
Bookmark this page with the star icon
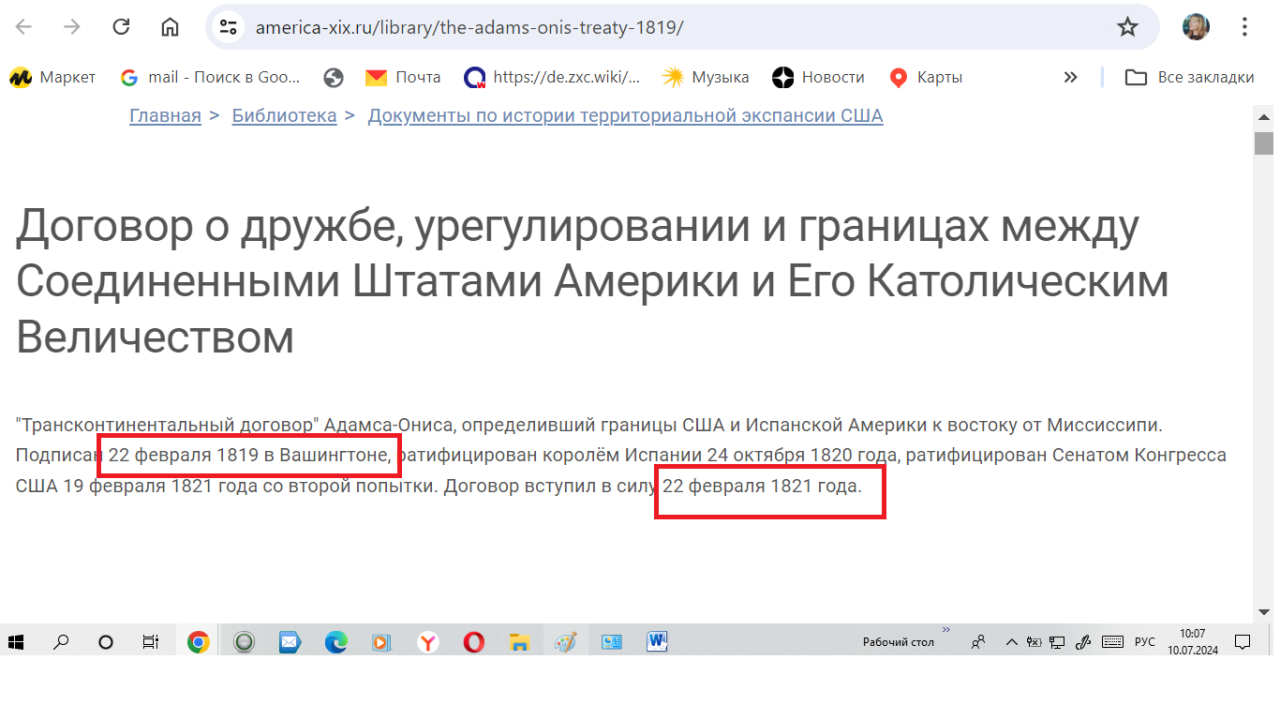[x=1128, y=27]
